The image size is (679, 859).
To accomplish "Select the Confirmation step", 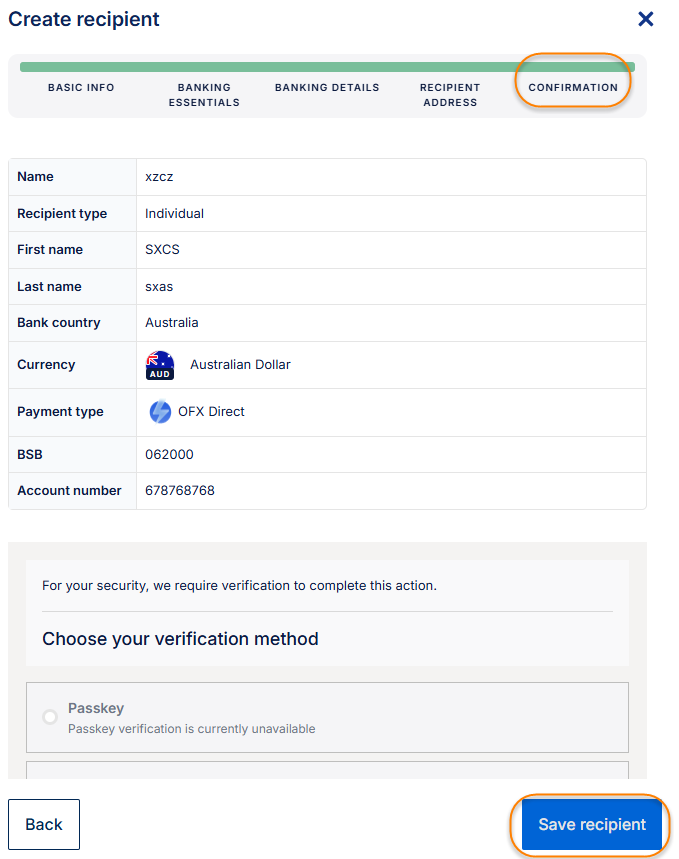I will tap(573, 88).
